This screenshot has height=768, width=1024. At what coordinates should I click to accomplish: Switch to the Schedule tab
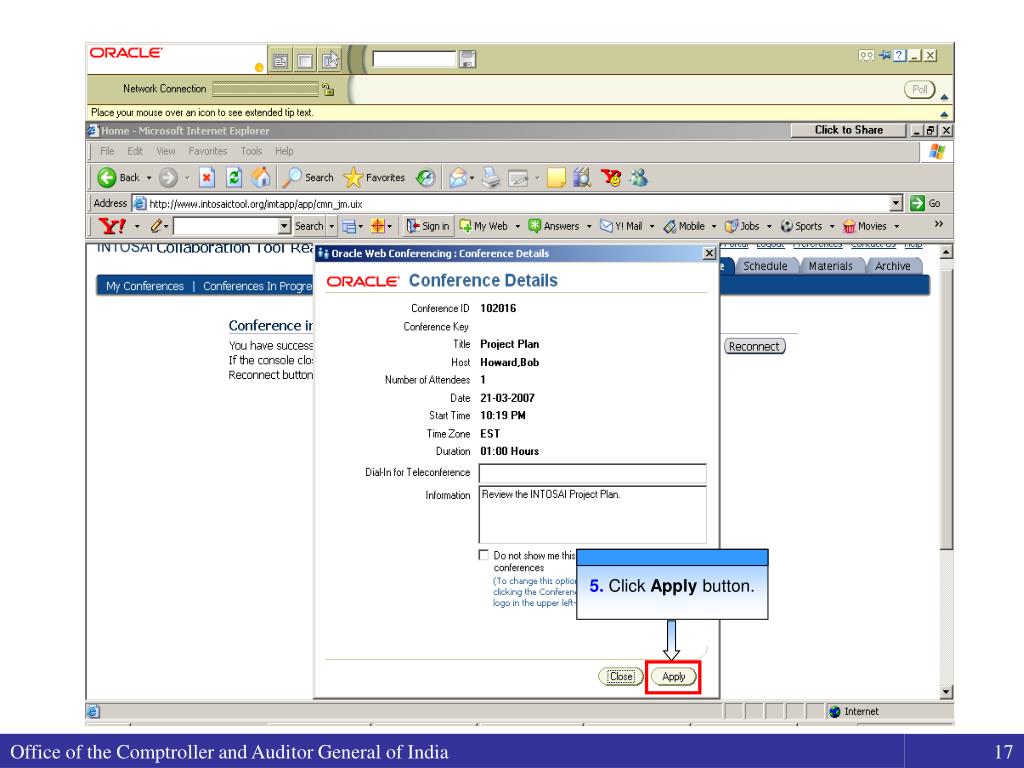(x=765, y=266)
